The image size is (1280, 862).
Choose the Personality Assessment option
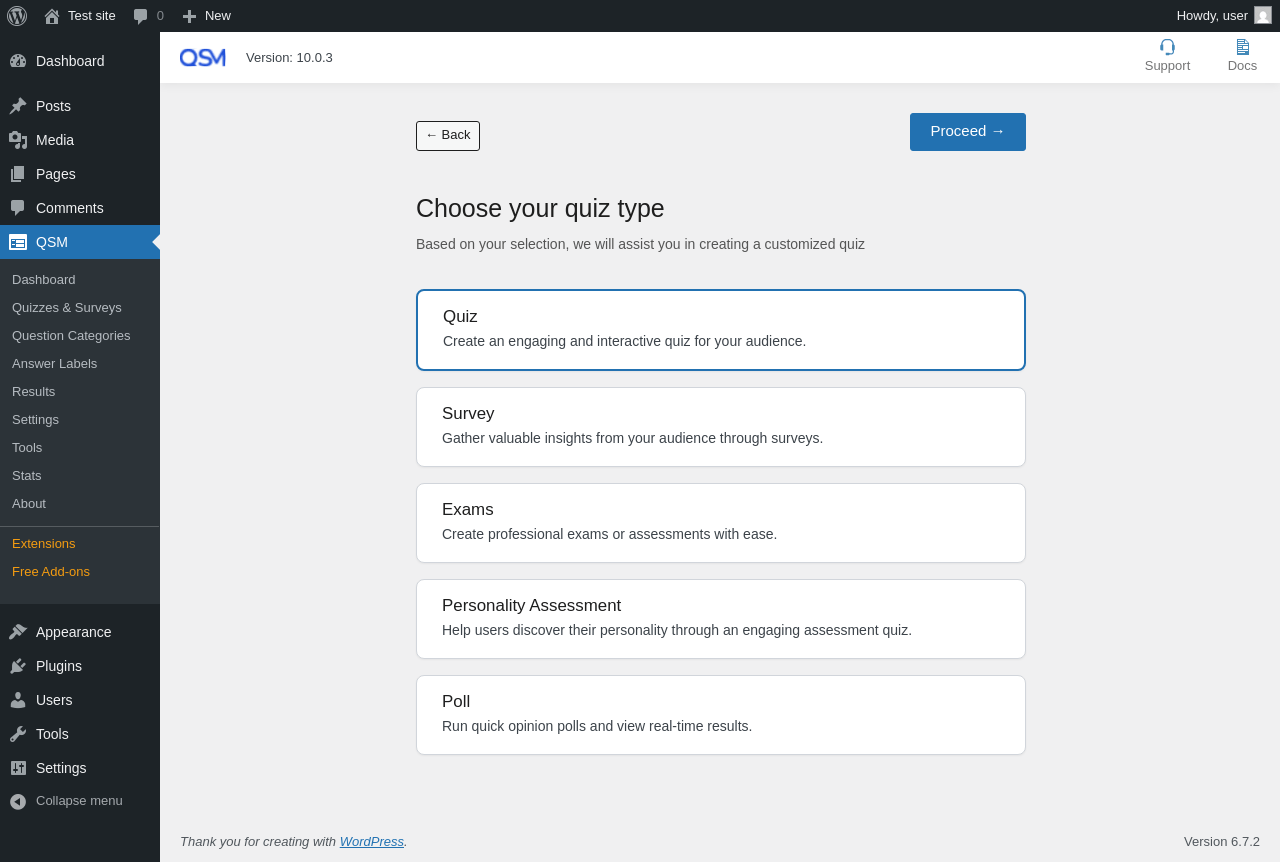pos(720,619)
